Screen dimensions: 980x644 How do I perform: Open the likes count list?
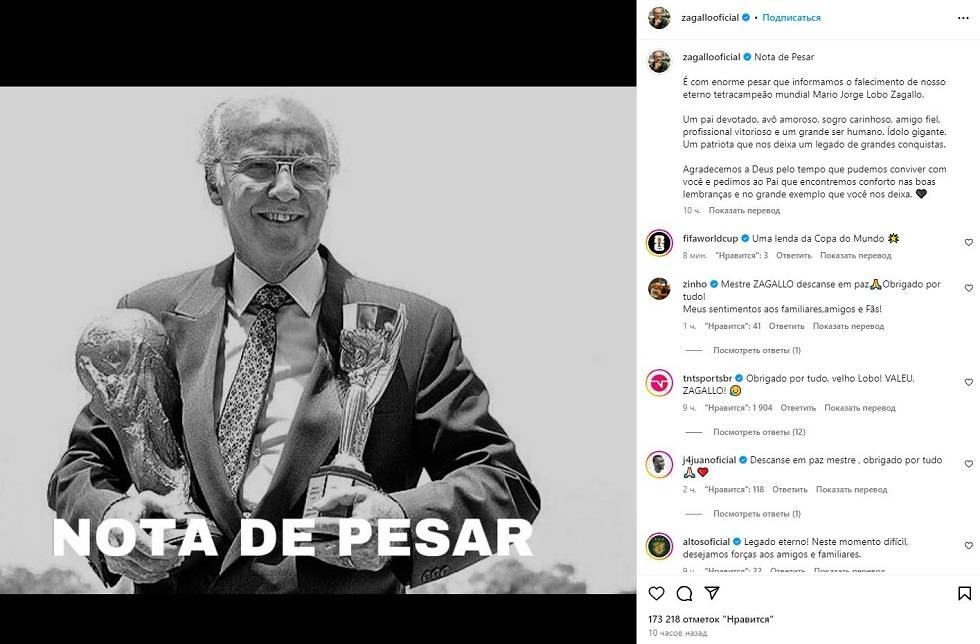click(x=711, y=619)
